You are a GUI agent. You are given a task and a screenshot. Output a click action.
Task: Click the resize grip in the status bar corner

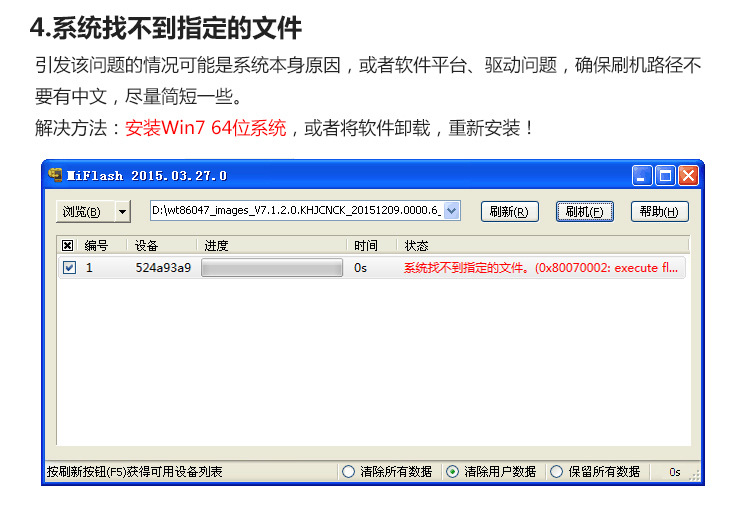(695, 474)
